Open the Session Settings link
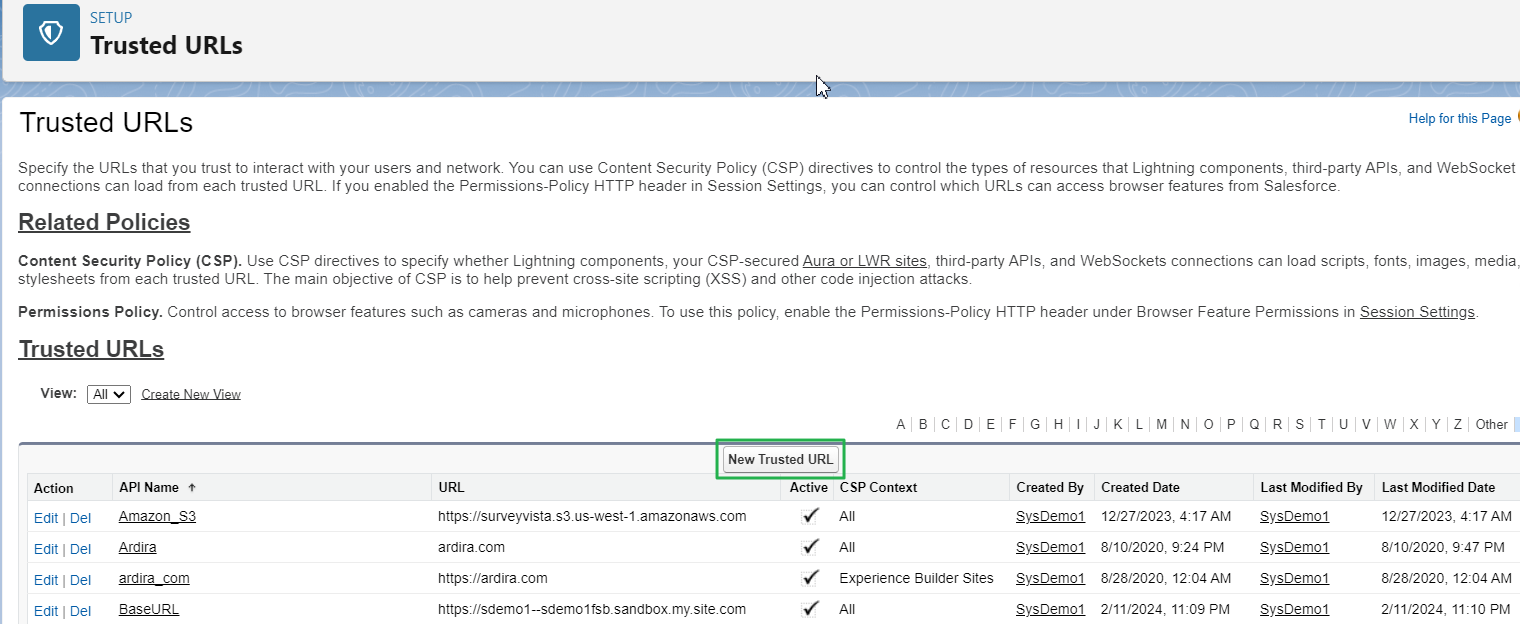 [1416, 311]
